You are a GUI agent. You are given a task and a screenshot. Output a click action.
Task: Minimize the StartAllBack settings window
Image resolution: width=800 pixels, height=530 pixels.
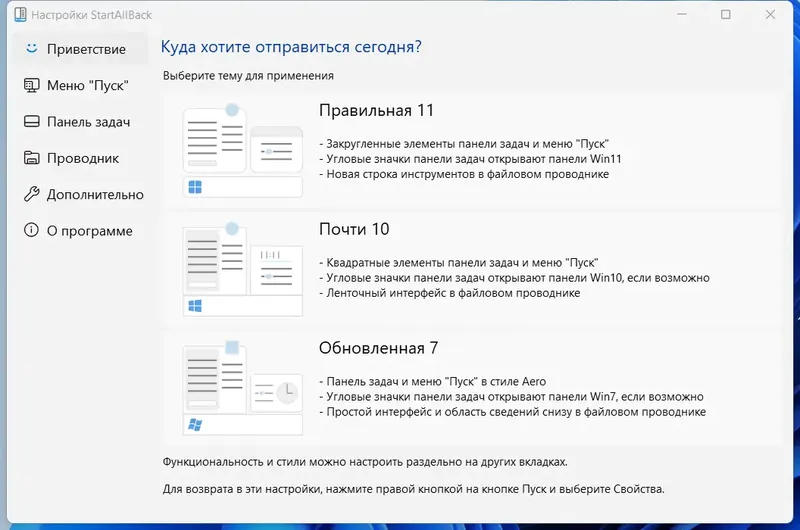click(682, 14)
